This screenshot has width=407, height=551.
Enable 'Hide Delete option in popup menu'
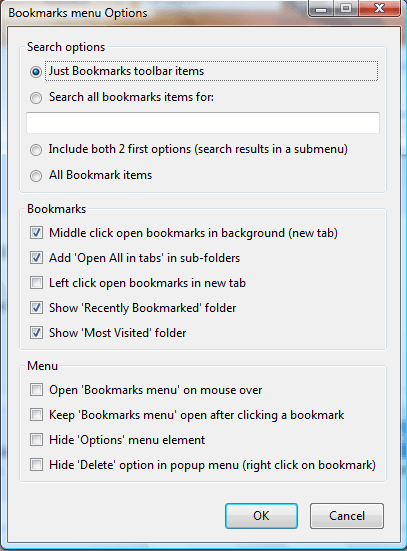[x=36, y=465]
